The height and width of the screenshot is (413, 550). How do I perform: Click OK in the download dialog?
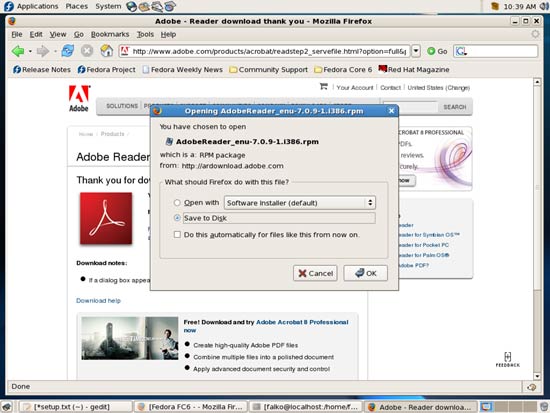[x=365, y=273]
